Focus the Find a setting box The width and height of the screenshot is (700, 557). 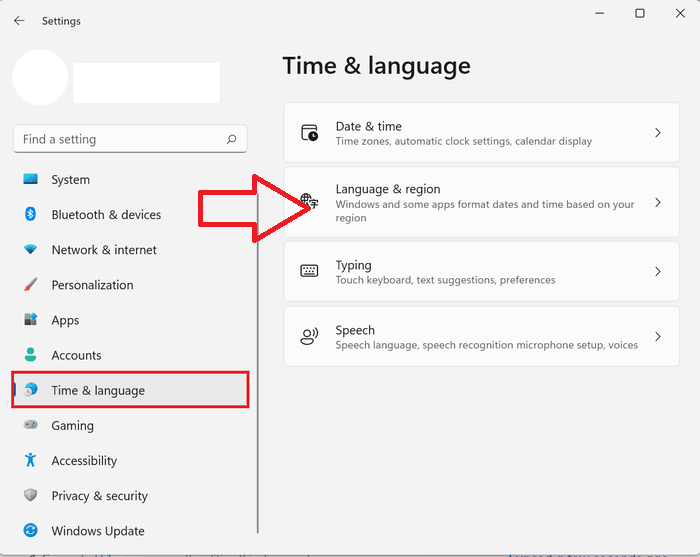[130, 139]
